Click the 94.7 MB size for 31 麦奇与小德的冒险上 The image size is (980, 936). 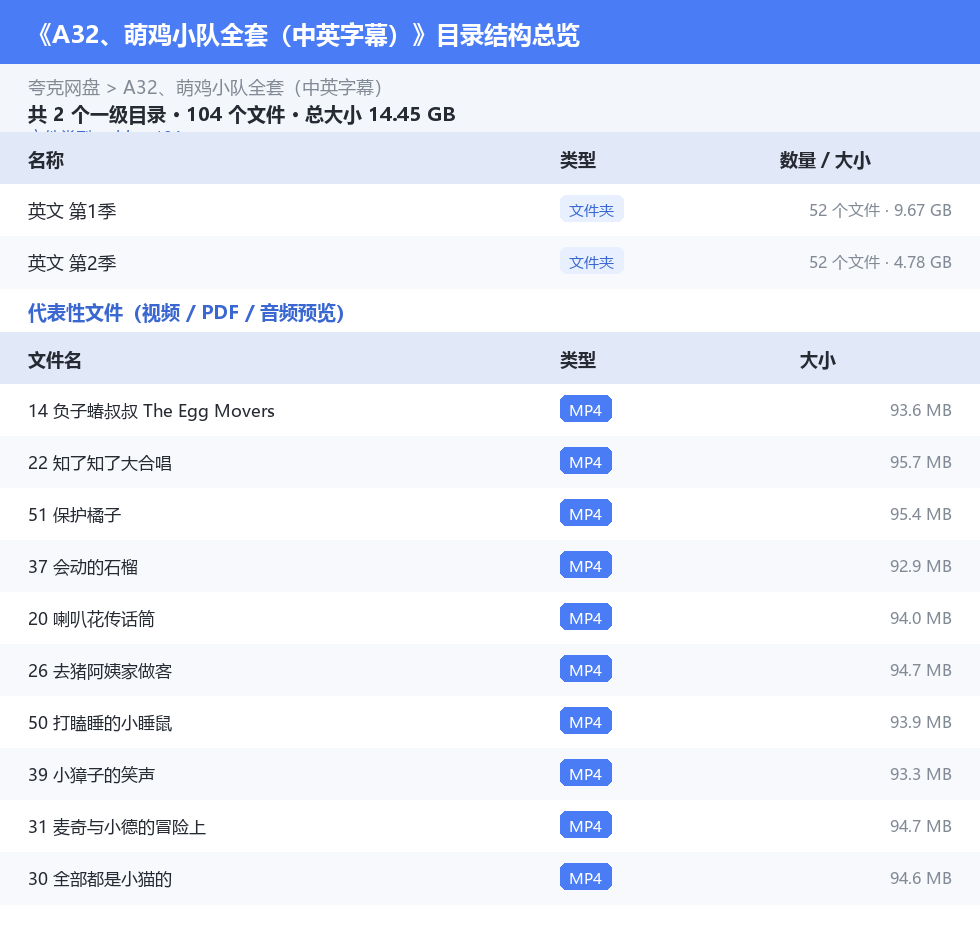pyautogui.click(x=921, y=825)
